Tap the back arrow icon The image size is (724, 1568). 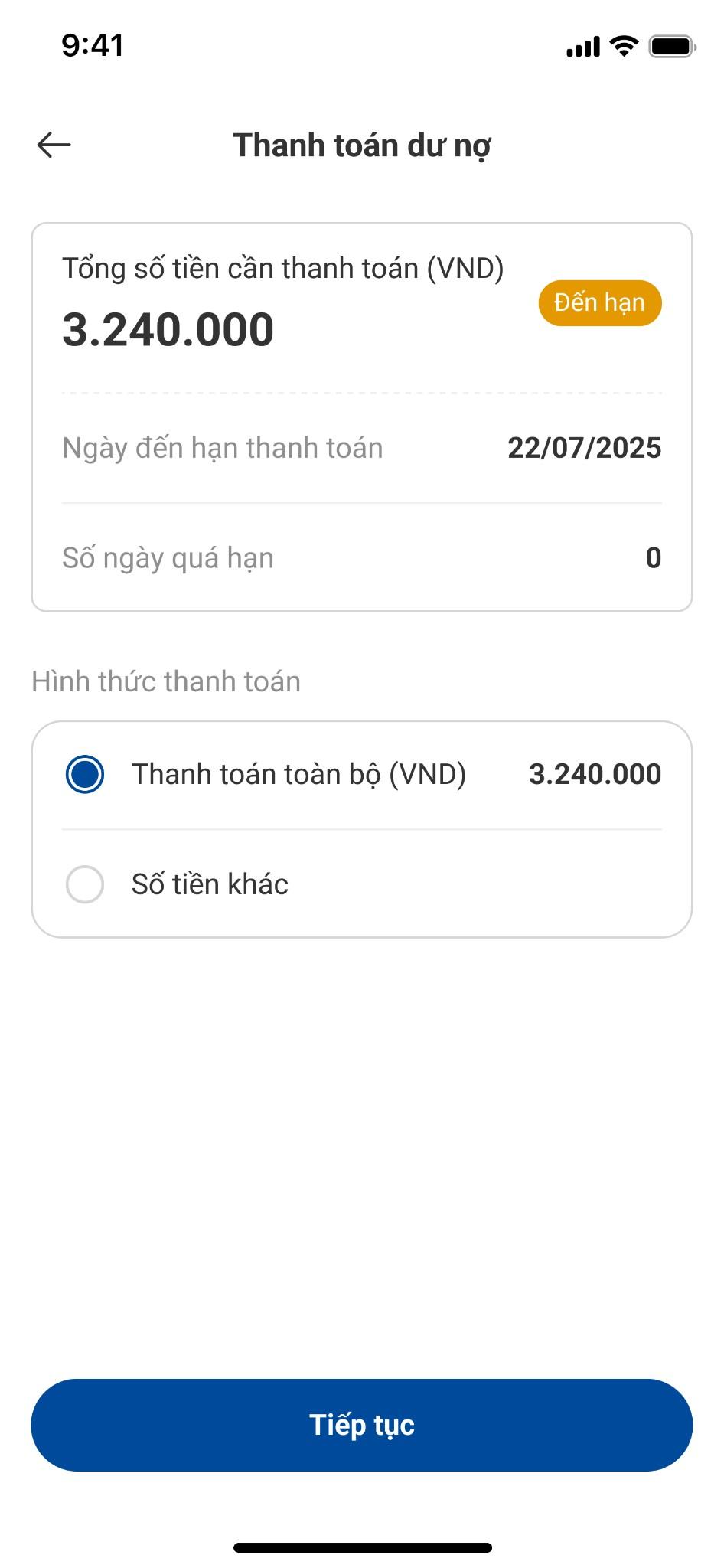tap(54, 145)
